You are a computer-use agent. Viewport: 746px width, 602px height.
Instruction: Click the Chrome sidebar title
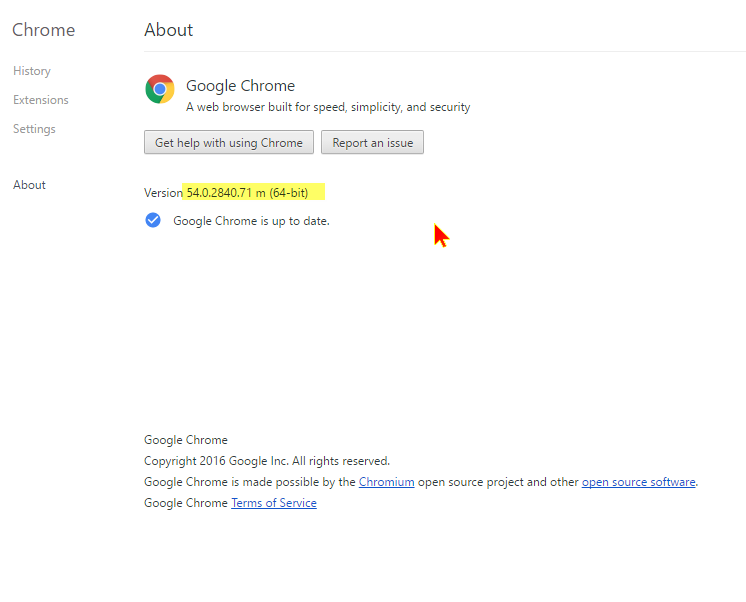44,30
